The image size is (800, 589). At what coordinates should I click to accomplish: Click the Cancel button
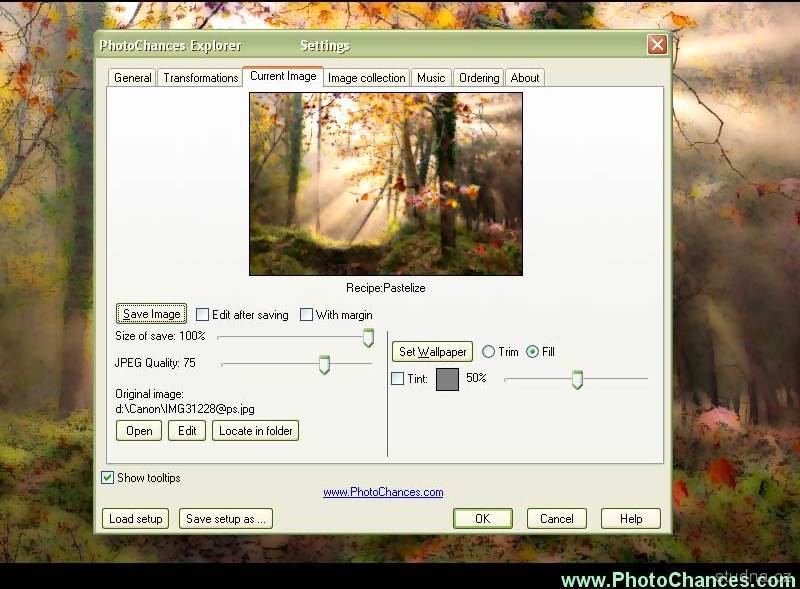click(x=557, y=519)
